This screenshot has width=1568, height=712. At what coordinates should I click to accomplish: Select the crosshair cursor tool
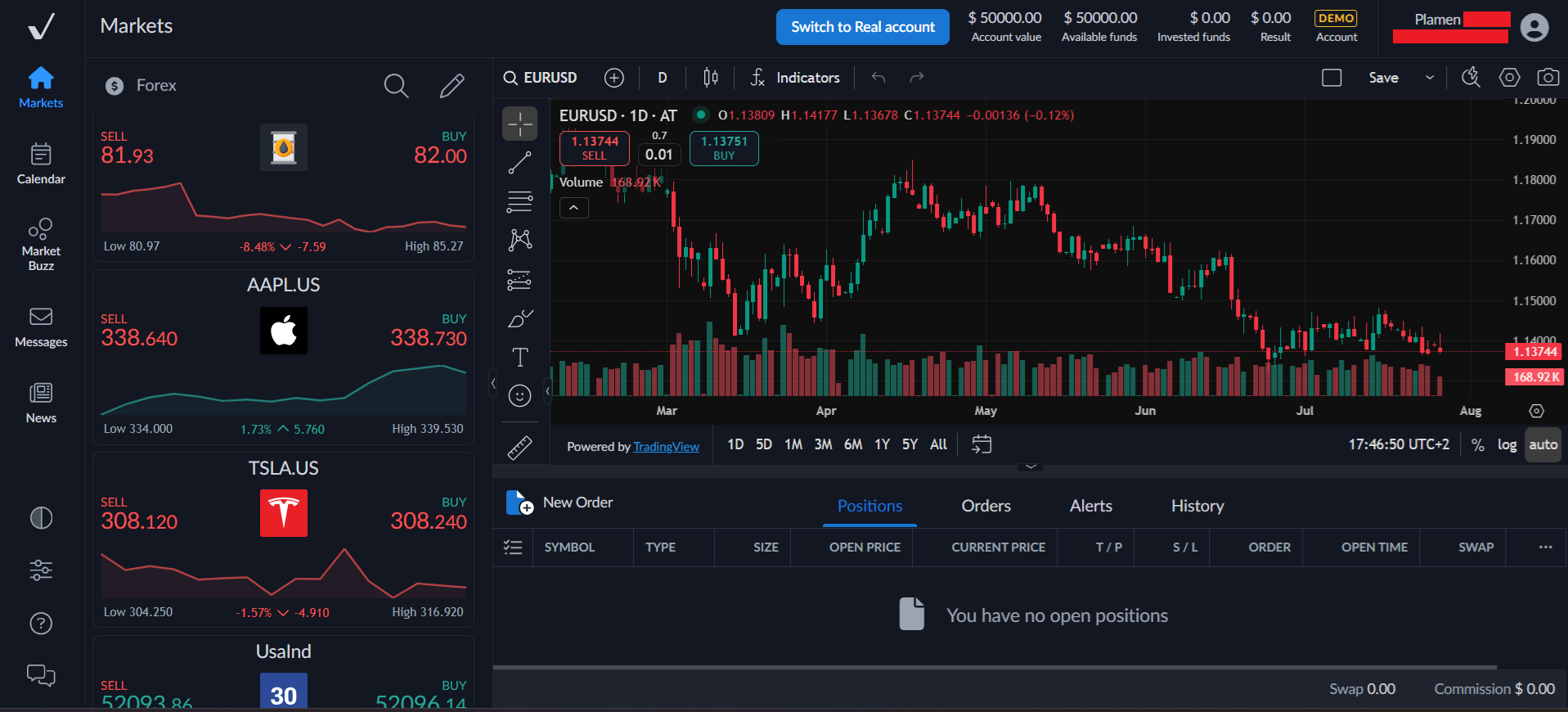(x=519, y=124)
